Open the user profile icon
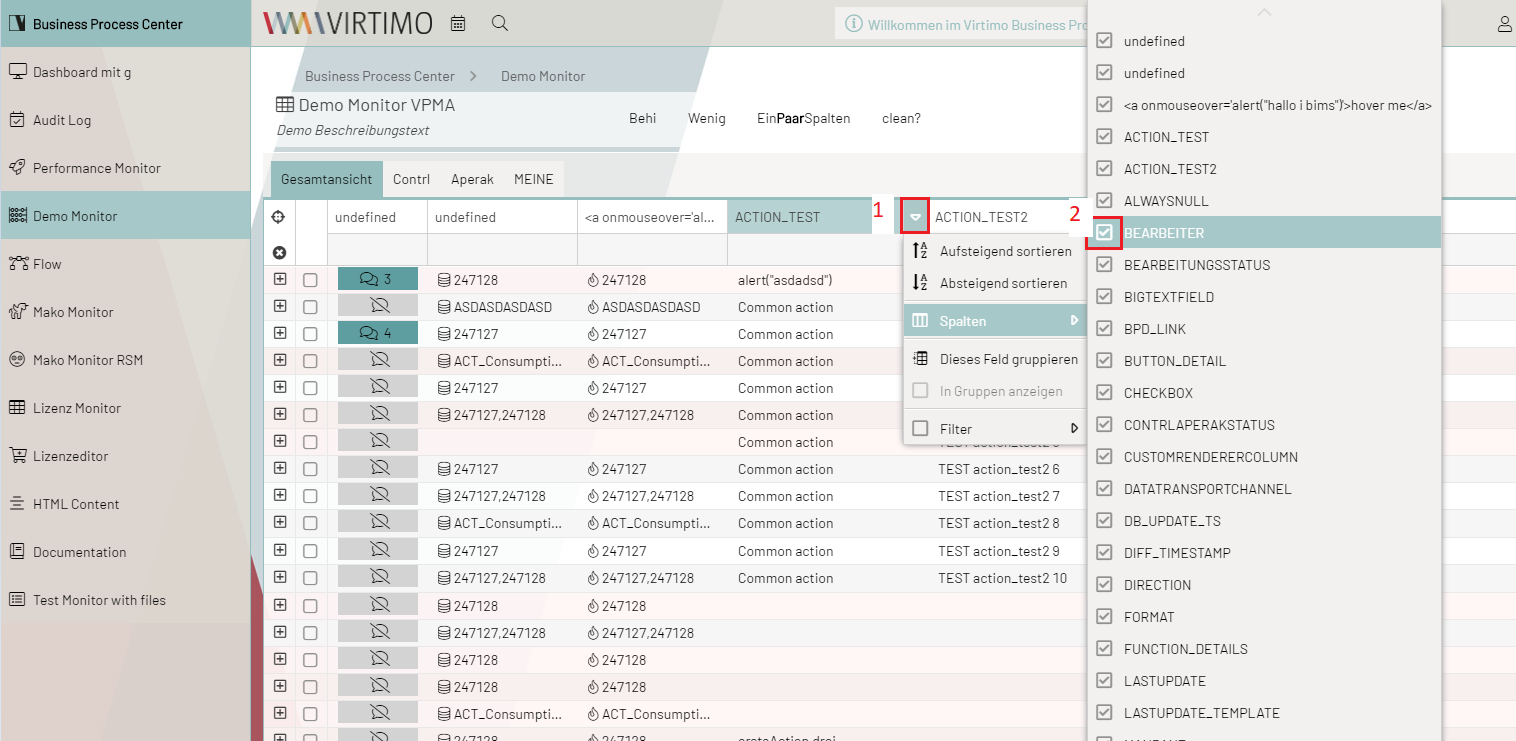 pyautogui.click(x=1504, y=24)
